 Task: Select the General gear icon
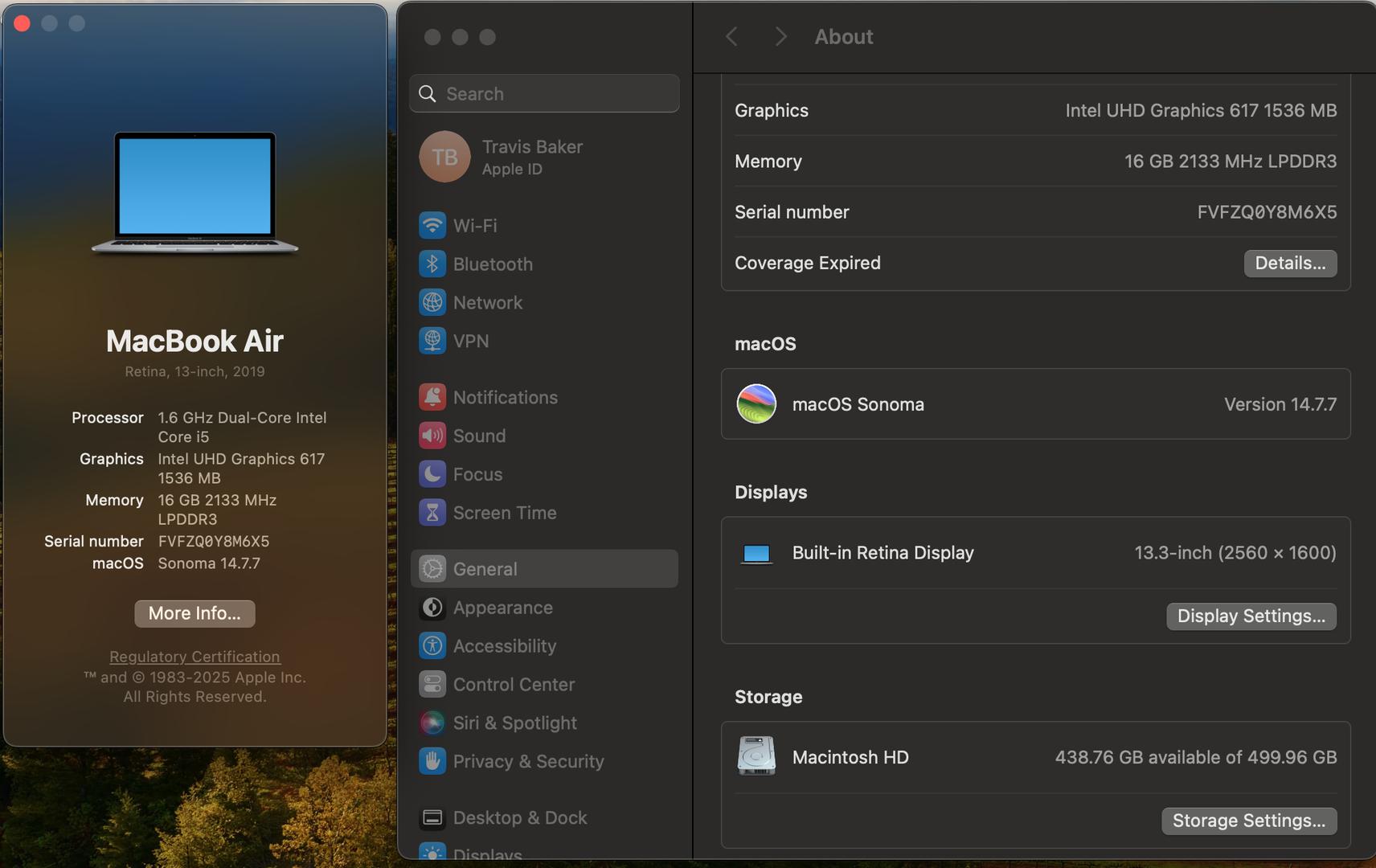tap(432, 569)
